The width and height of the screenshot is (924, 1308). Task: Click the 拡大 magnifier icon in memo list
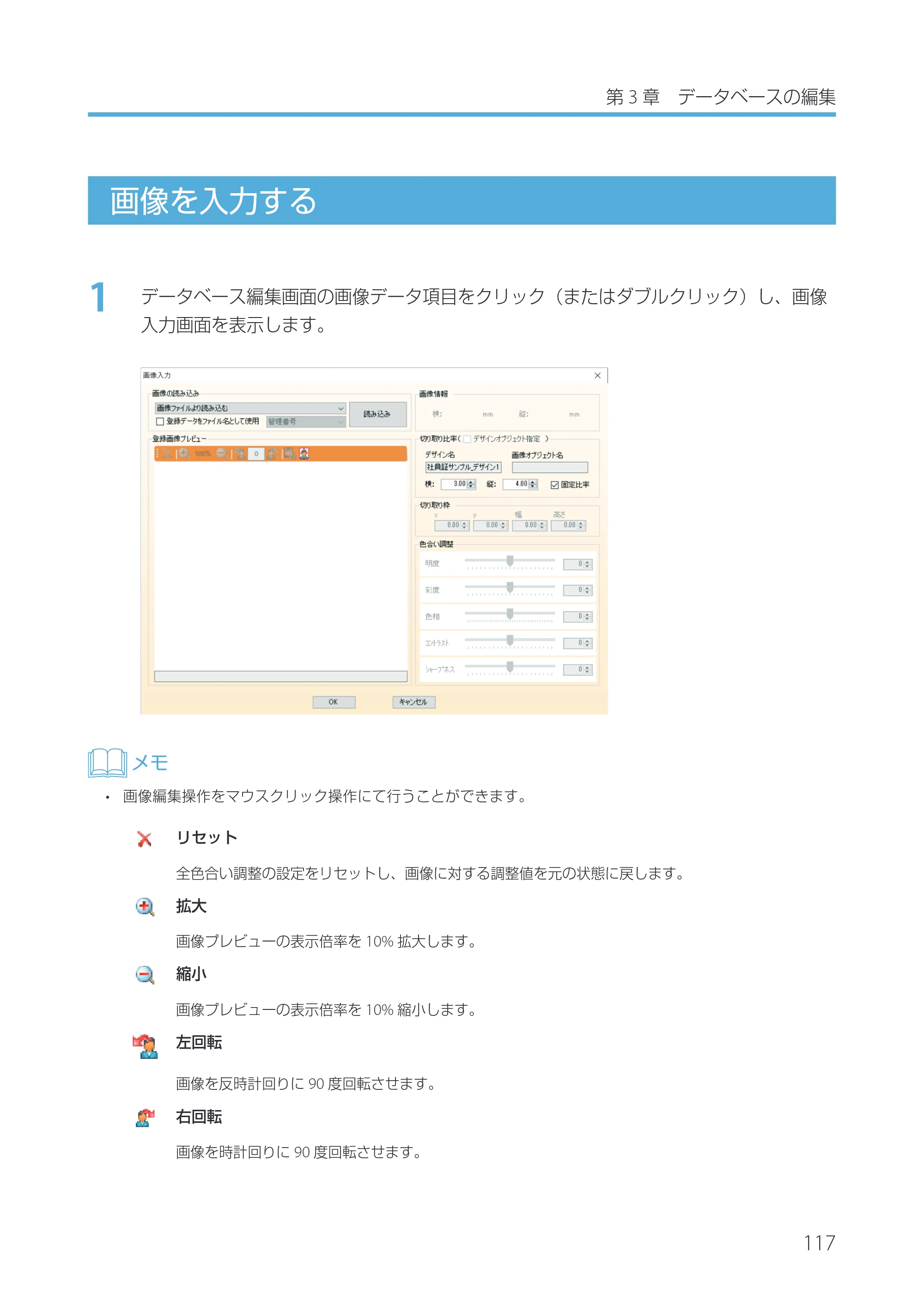[145, 907]
